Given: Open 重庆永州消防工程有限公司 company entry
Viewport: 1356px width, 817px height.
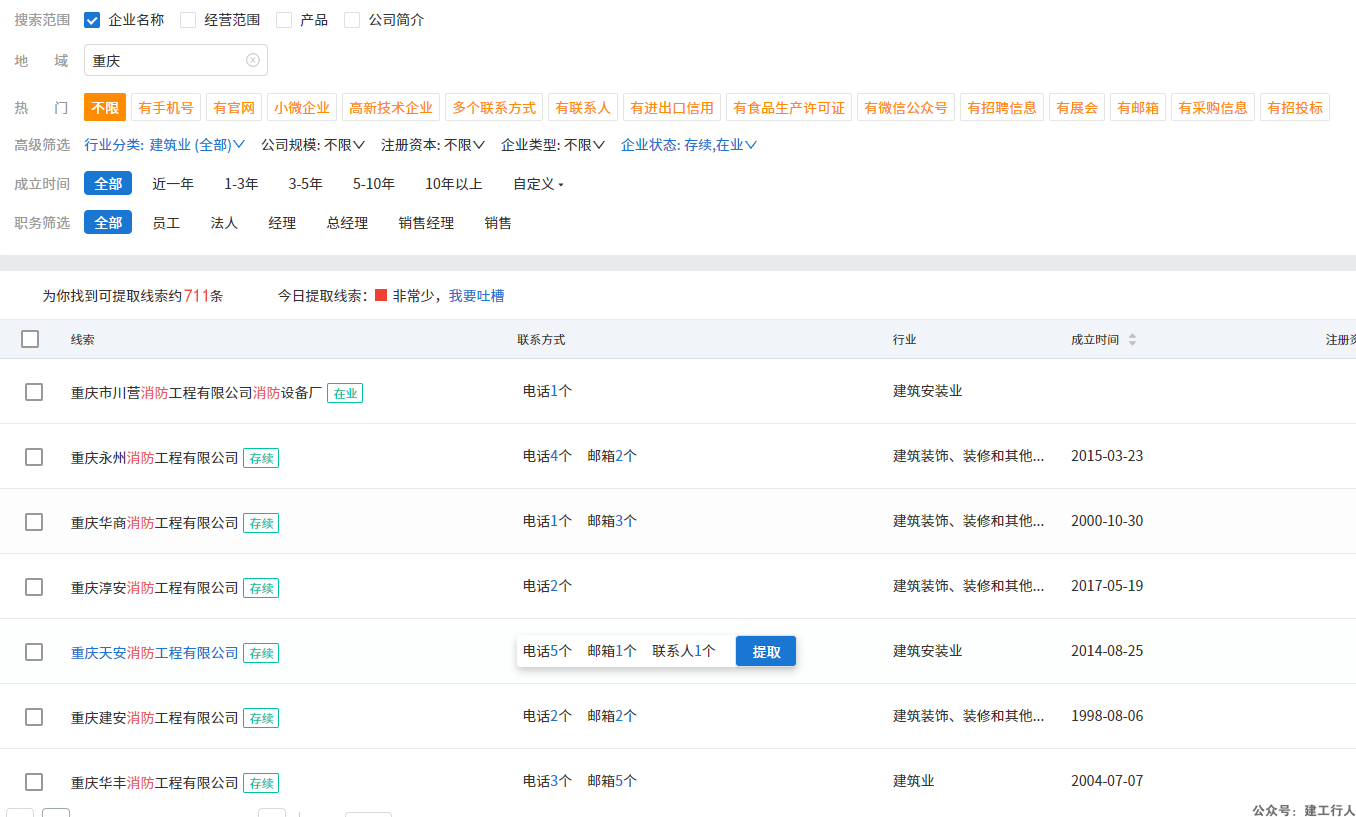Looking at the screenshot, I should point(155,458).
